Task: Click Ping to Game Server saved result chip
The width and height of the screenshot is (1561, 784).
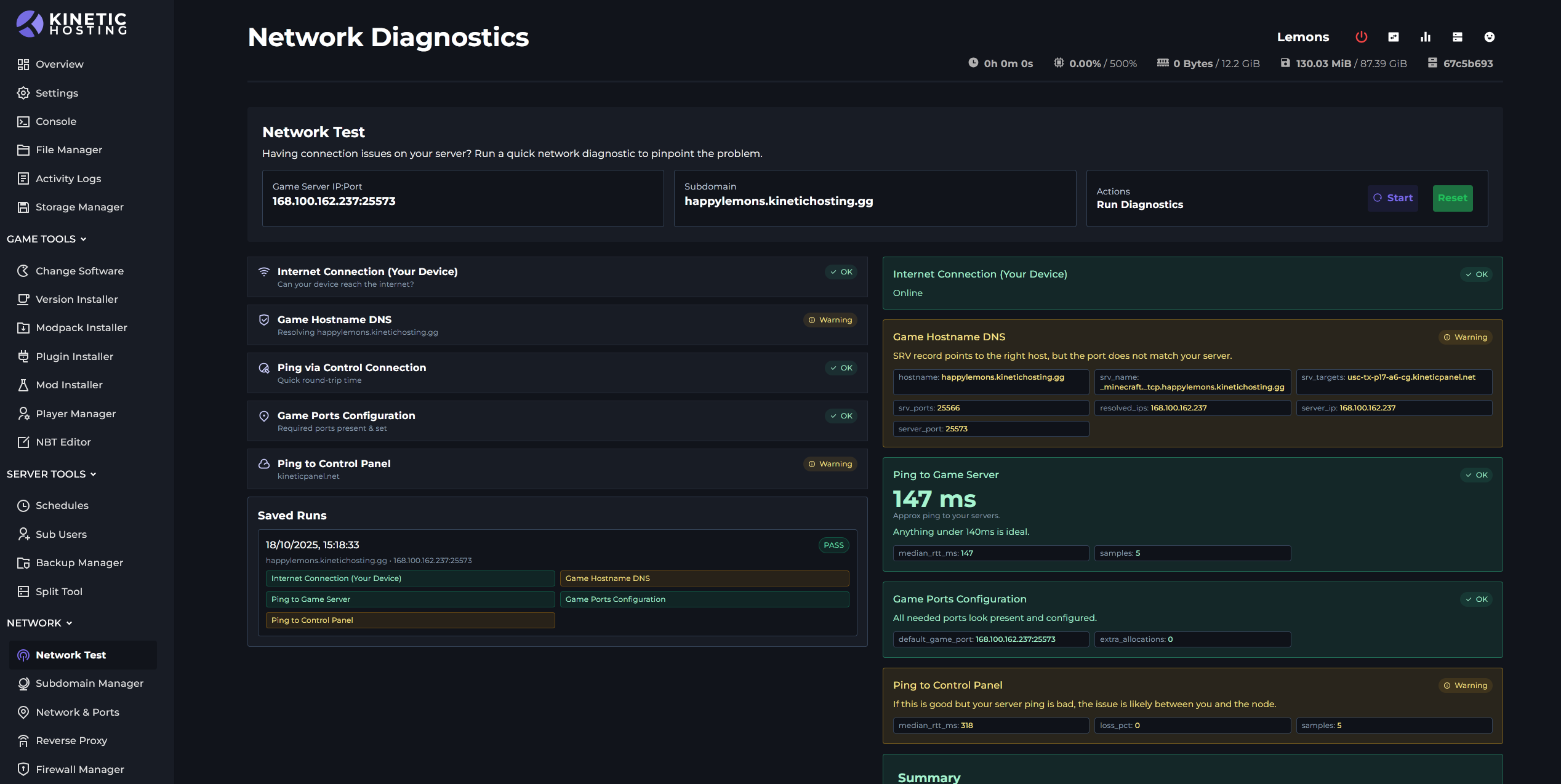Action: tap(409, 599)
